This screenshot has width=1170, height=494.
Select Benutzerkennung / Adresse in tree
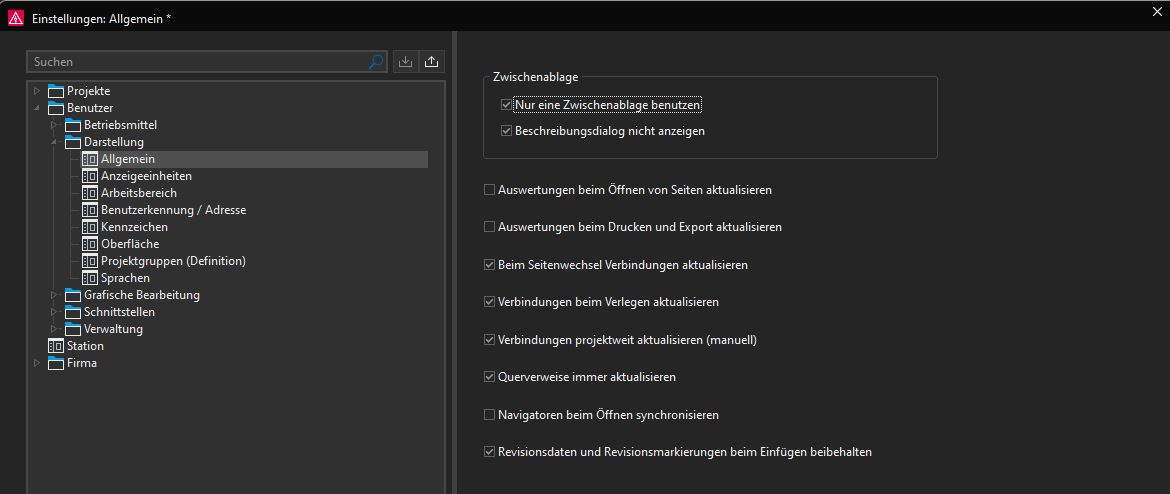click(x=173, y=210)
